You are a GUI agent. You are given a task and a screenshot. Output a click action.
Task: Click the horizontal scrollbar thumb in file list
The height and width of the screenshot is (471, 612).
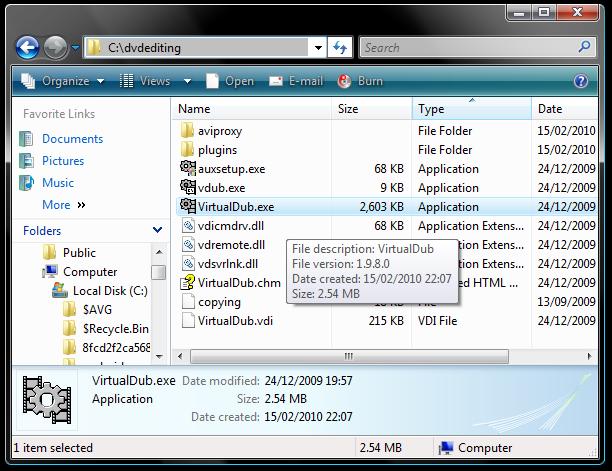[349, 356]
